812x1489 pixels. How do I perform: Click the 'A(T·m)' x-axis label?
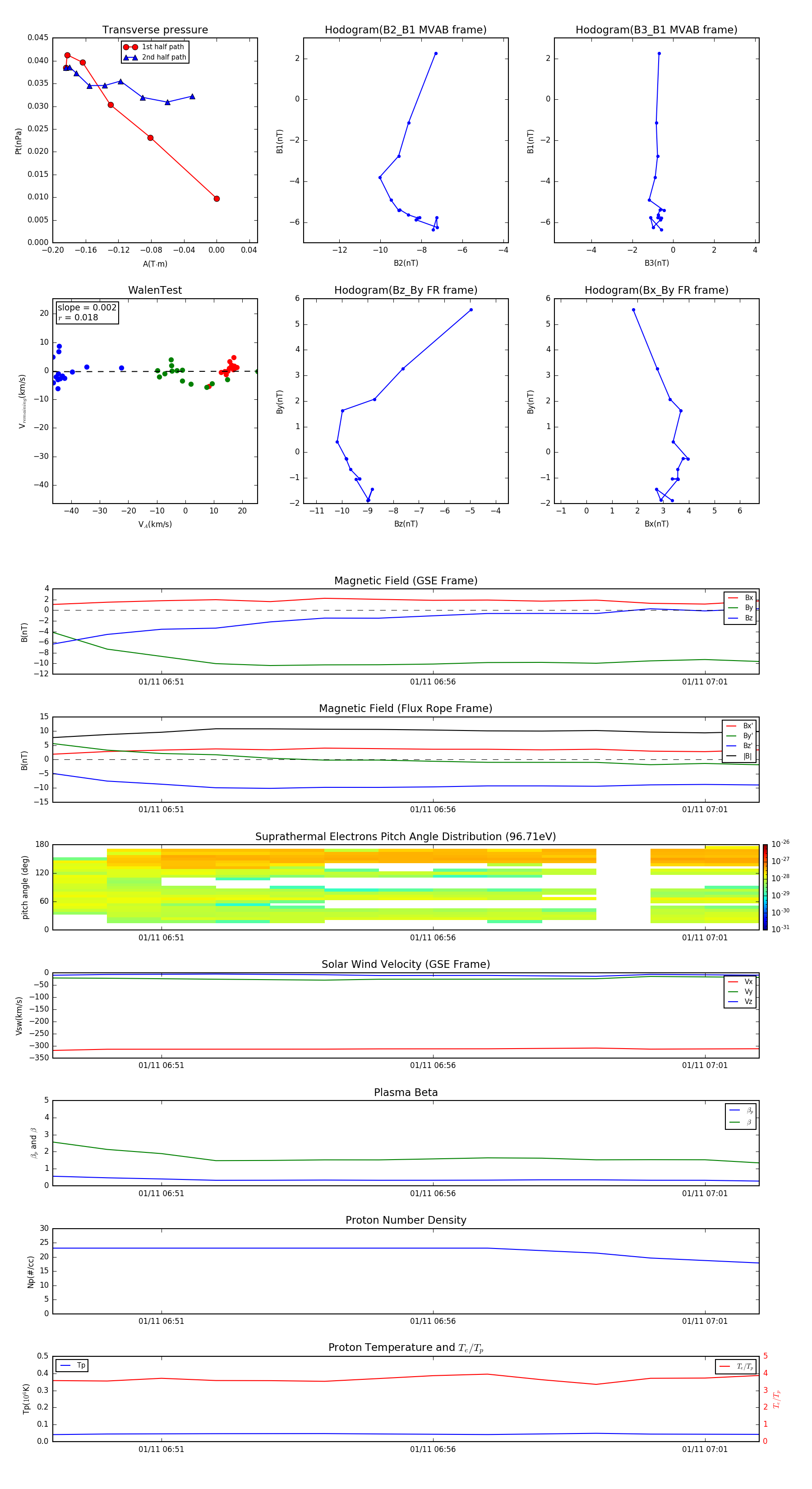[155, 264]
